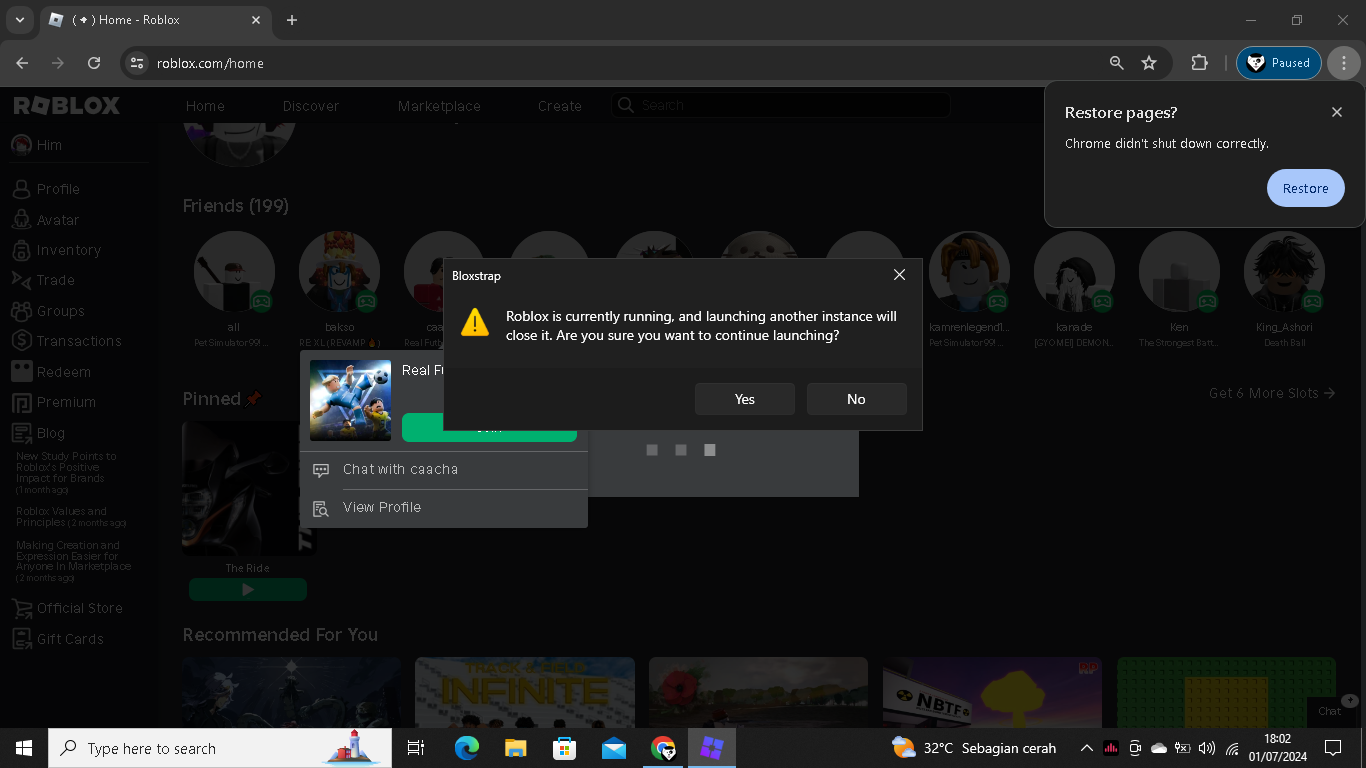Open the Chrome three-dot menu
Image resolution: width=1366 pixels, height=768 pixels.
pyautogui.click(x=1344, y=63)
